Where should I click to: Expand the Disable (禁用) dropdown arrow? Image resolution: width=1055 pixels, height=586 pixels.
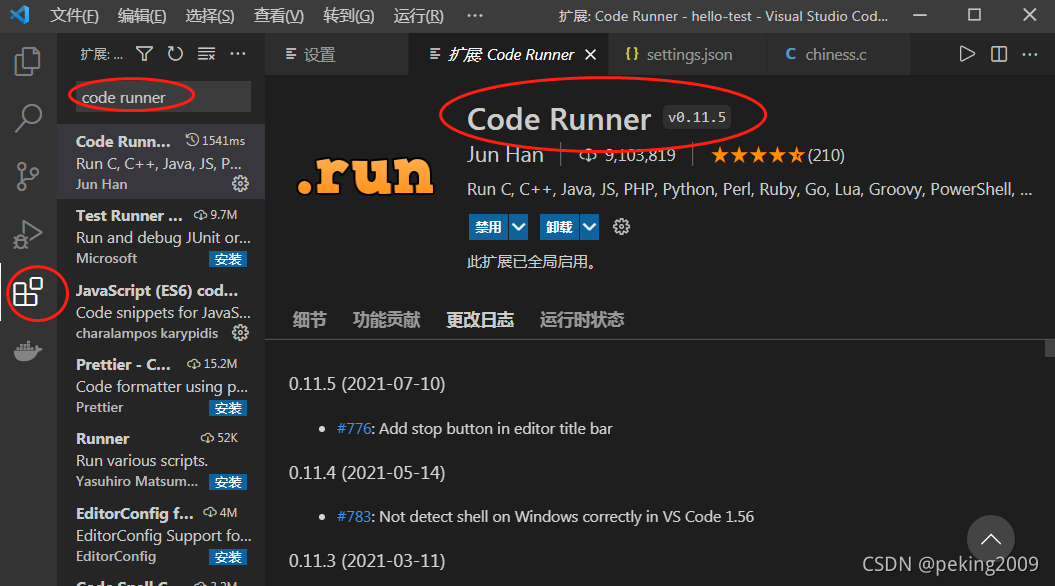pyautogui.click(x=518, y=227)
